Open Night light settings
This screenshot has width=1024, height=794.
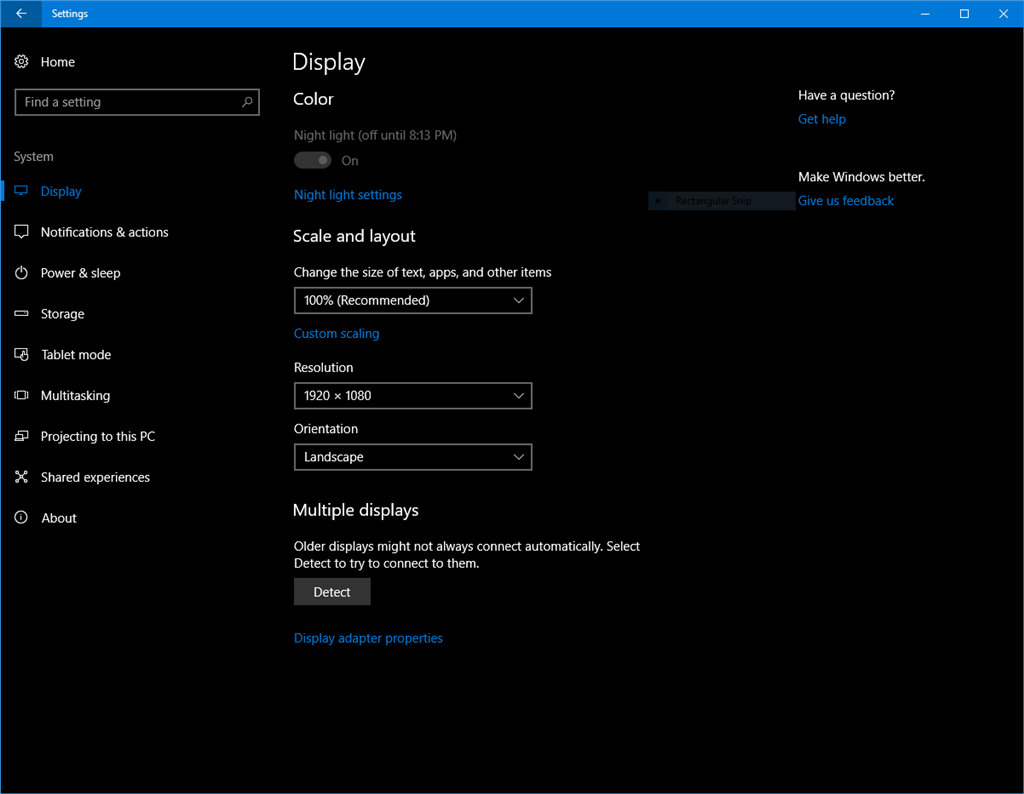[x=348, y=195]
